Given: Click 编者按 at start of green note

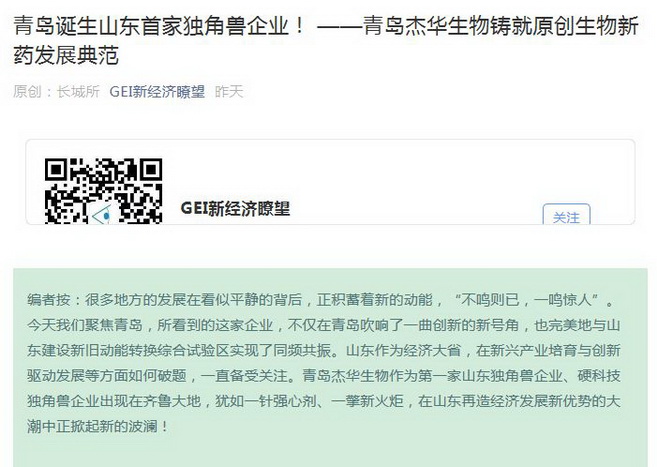Looking at the screenshot, I should tap(49, 300).
